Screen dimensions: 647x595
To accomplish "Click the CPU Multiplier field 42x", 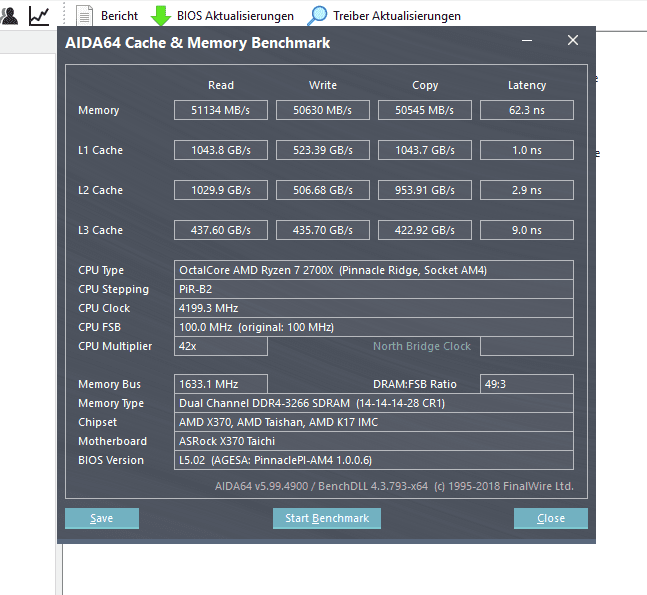I will 221,346.
